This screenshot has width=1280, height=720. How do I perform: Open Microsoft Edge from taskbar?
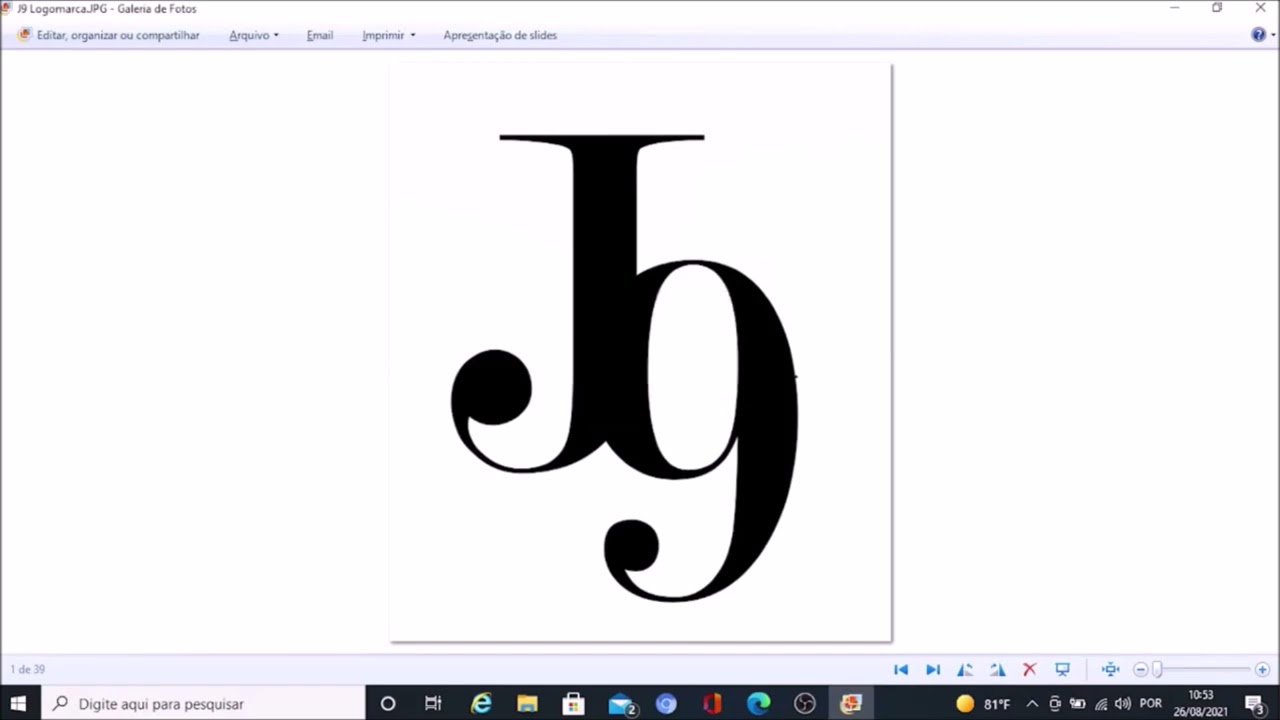759,704
